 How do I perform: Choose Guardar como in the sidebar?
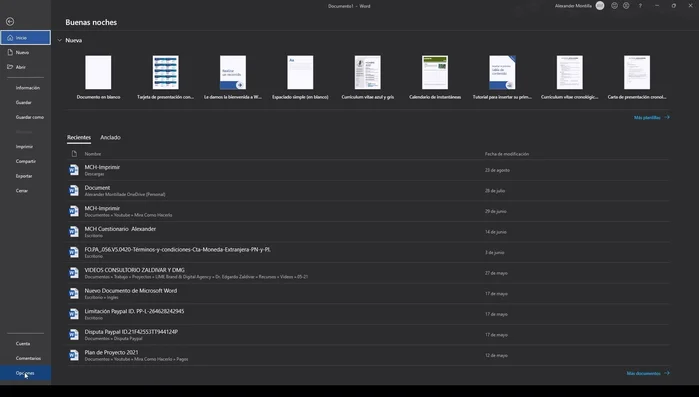click(29, 117)
